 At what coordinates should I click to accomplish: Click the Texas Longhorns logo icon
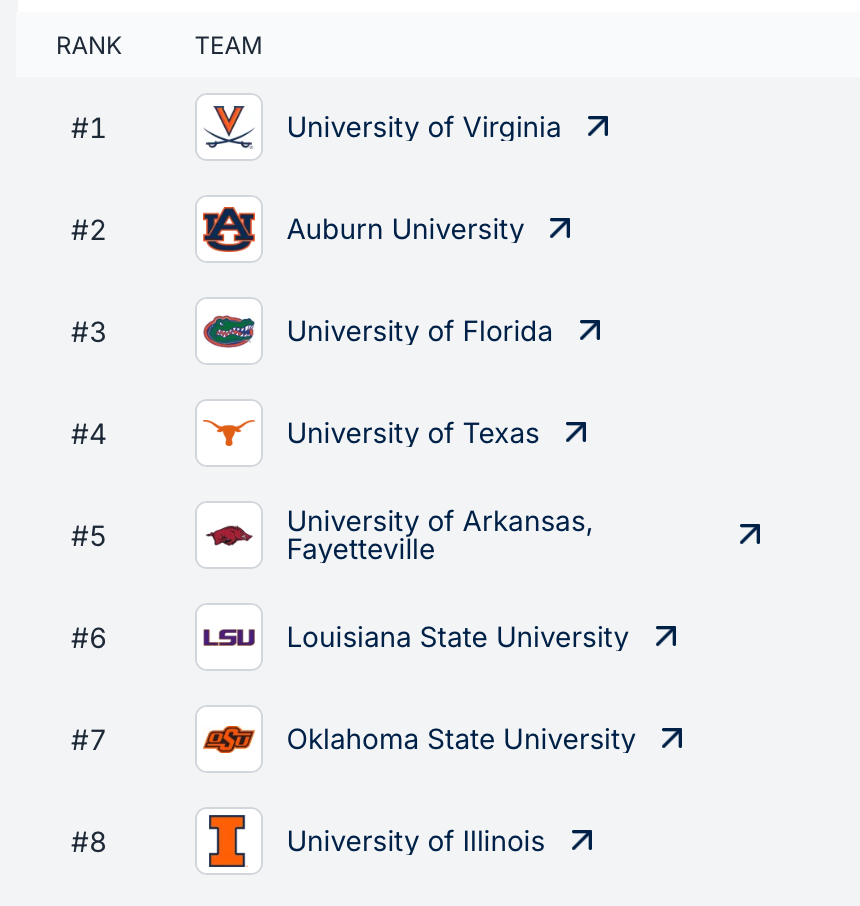(x=229, y=433)
